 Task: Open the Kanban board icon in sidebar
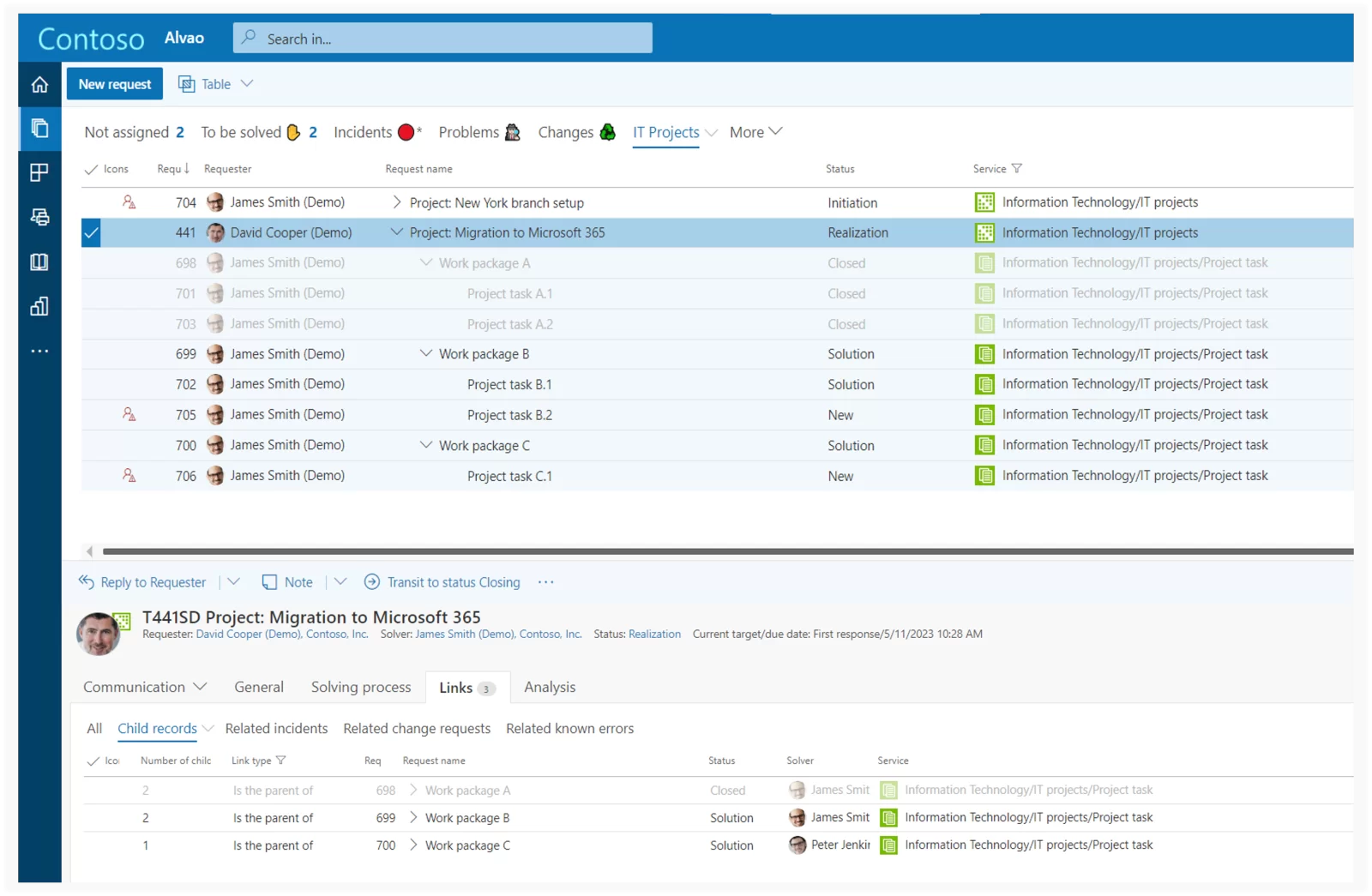(x=39, y=172)
